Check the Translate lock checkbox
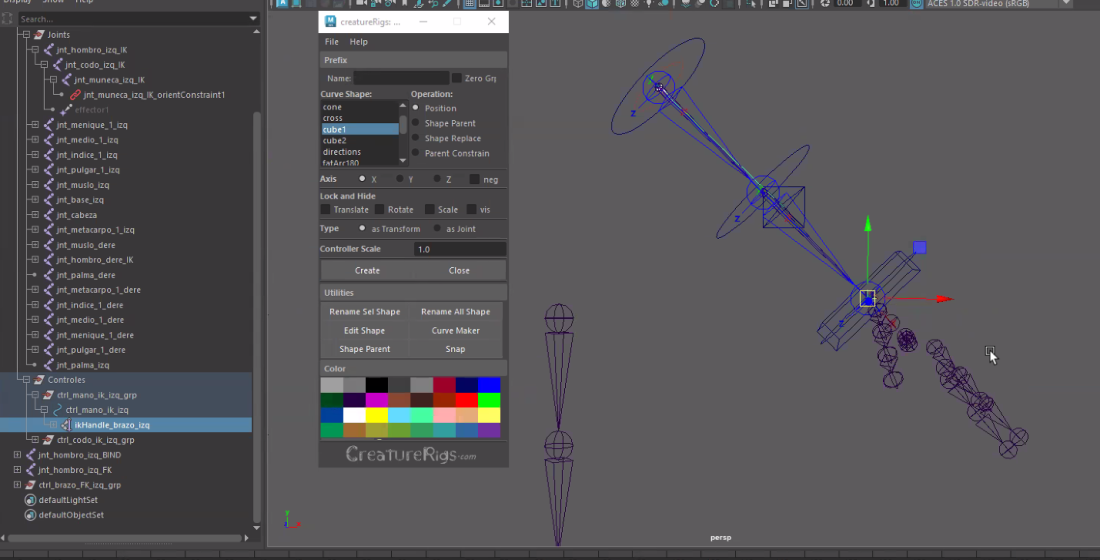 click(x=325, y=210)
